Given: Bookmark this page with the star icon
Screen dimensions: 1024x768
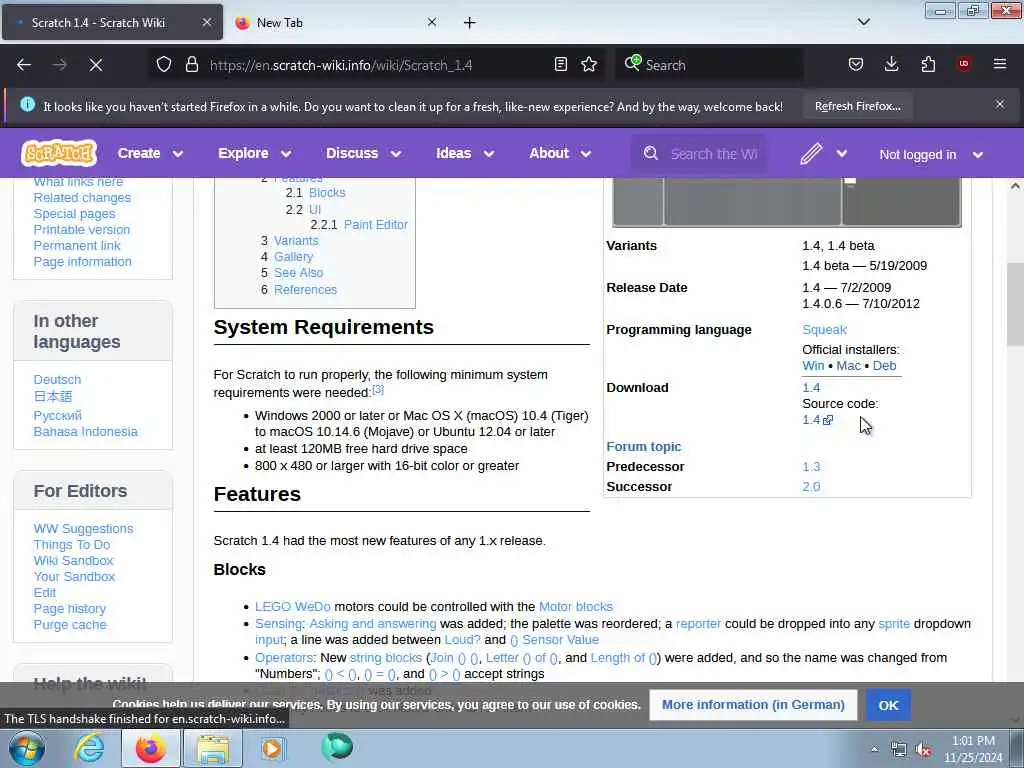Looking at the screenshot, I should click(589, 65).
